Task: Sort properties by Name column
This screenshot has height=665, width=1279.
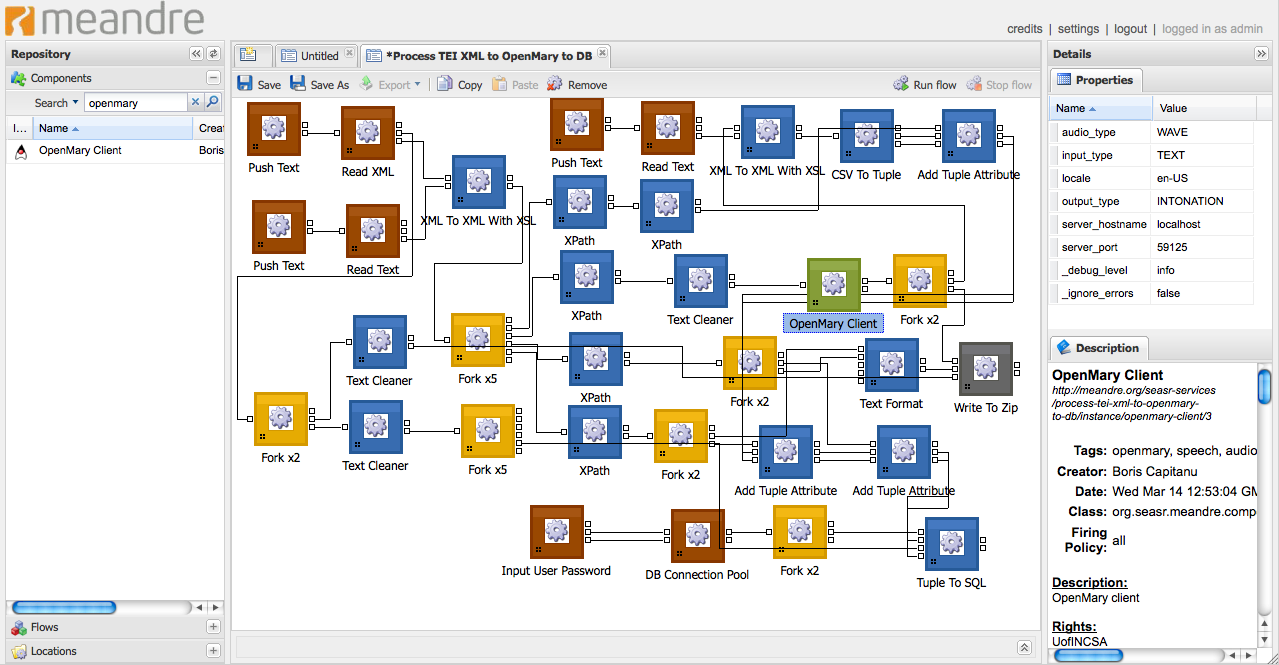Action: pos(1101,108)
